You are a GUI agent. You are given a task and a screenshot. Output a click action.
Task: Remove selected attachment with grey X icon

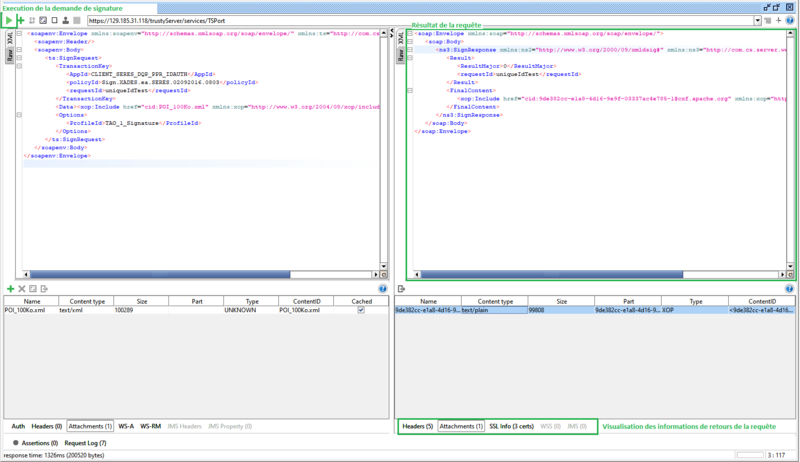(x=21, y=289)
